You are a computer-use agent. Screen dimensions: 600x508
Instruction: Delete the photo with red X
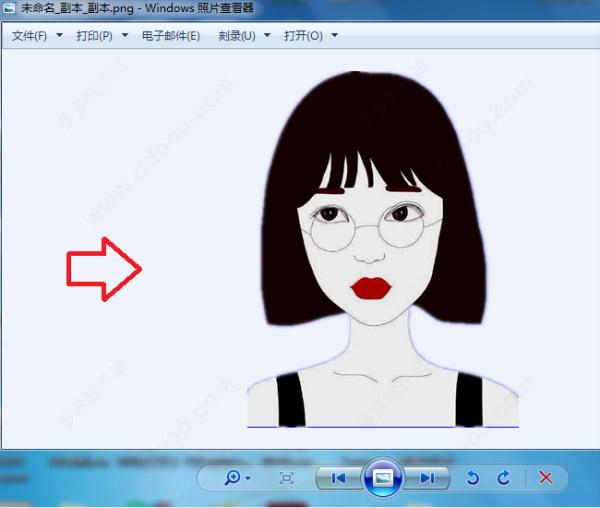pos(545,477)
